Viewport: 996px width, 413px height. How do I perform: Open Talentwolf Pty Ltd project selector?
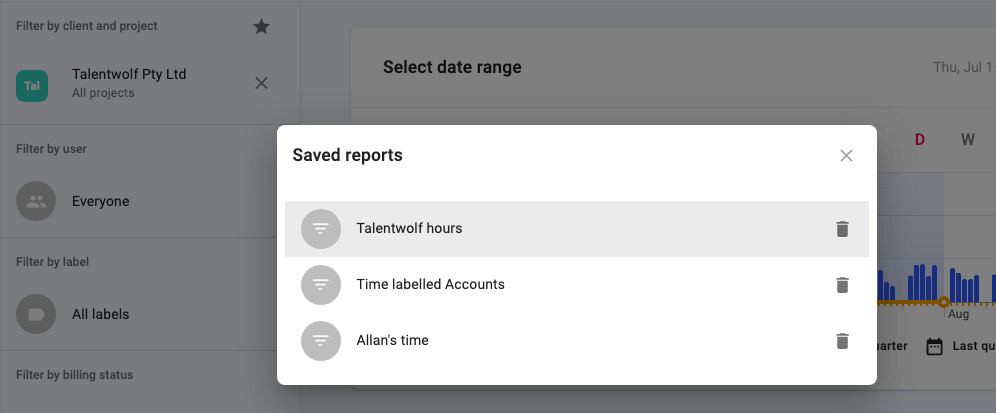(129, 83)
